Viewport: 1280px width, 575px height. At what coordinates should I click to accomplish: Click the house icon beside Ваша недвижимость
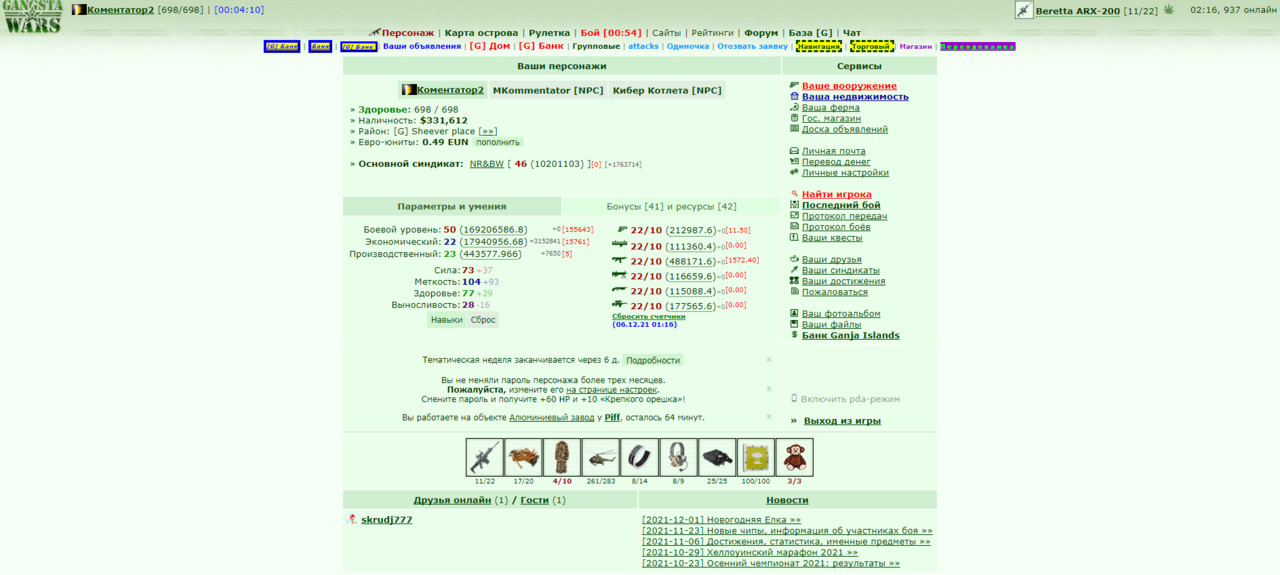click(x=794, y=97)
